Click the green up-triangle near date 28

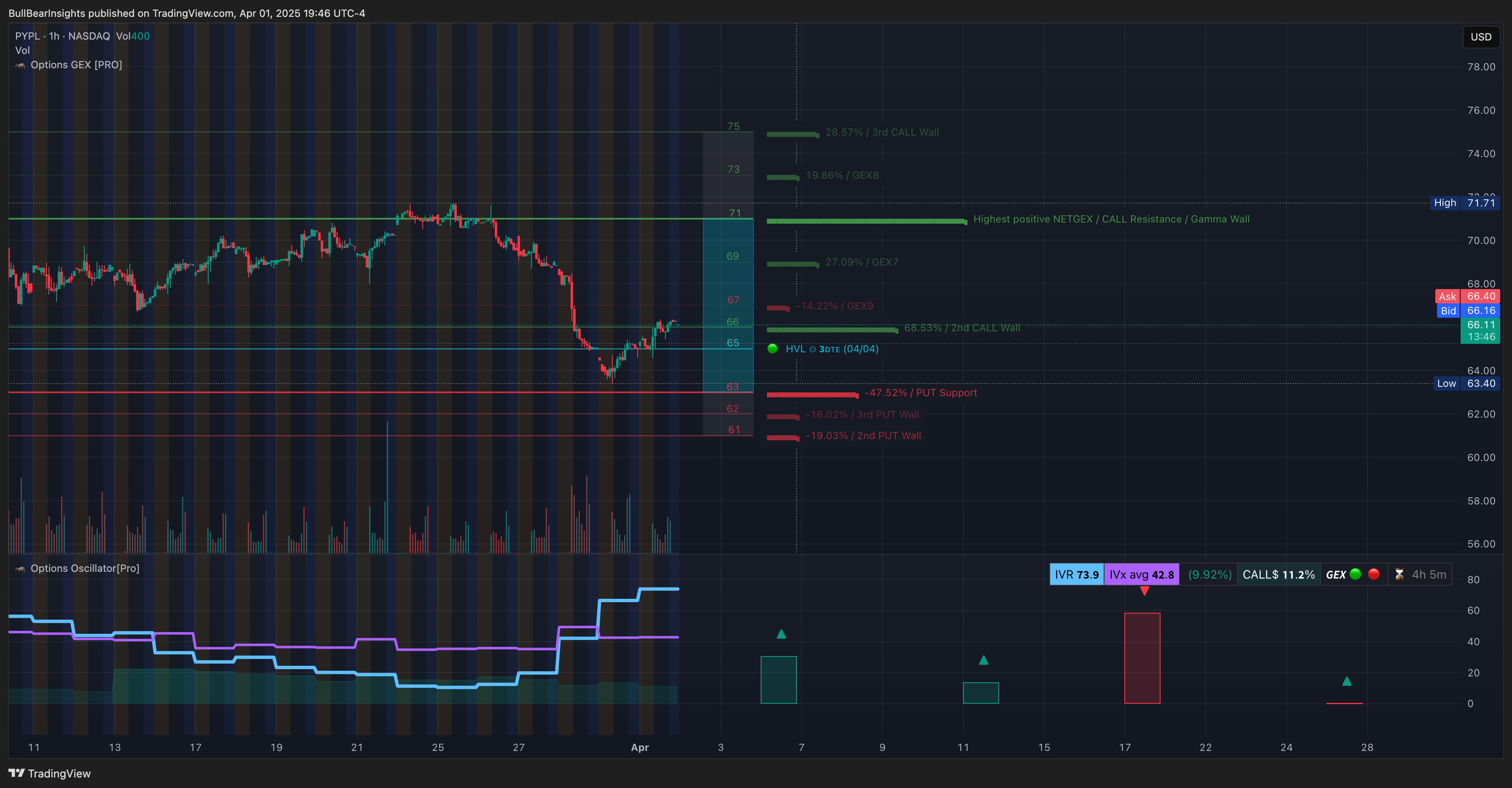(x=1347, y=681)
